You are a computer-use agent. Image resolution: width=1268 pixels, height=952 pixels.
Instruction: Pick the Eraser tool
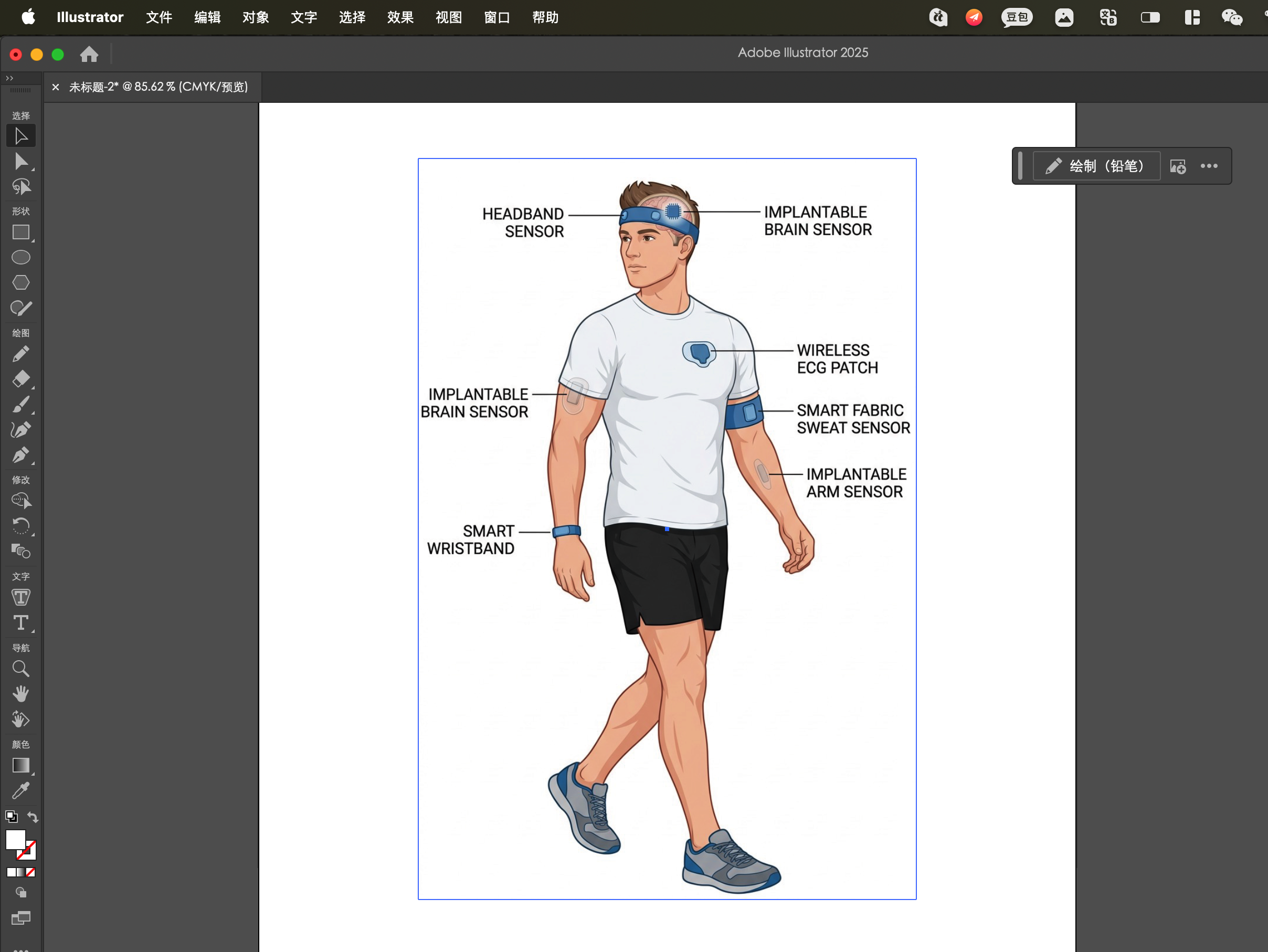(x=20, y=379)
